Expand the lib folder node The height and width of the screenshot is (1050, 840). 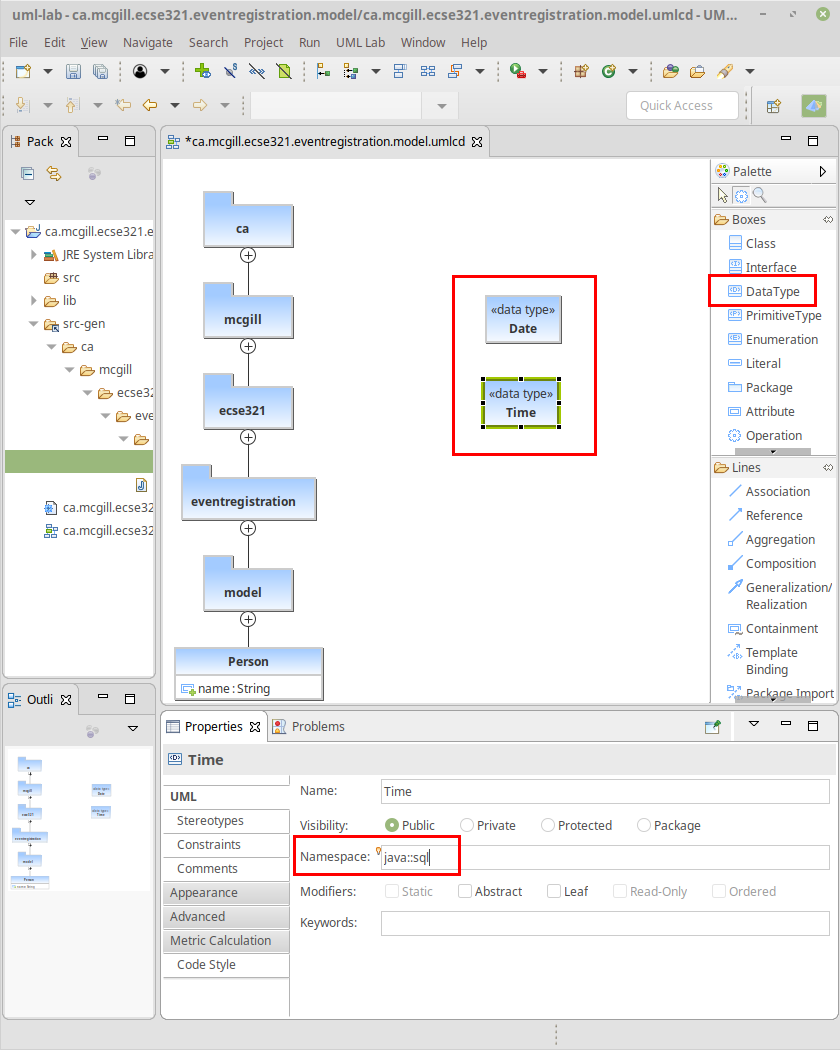click(x=33, y=301)
